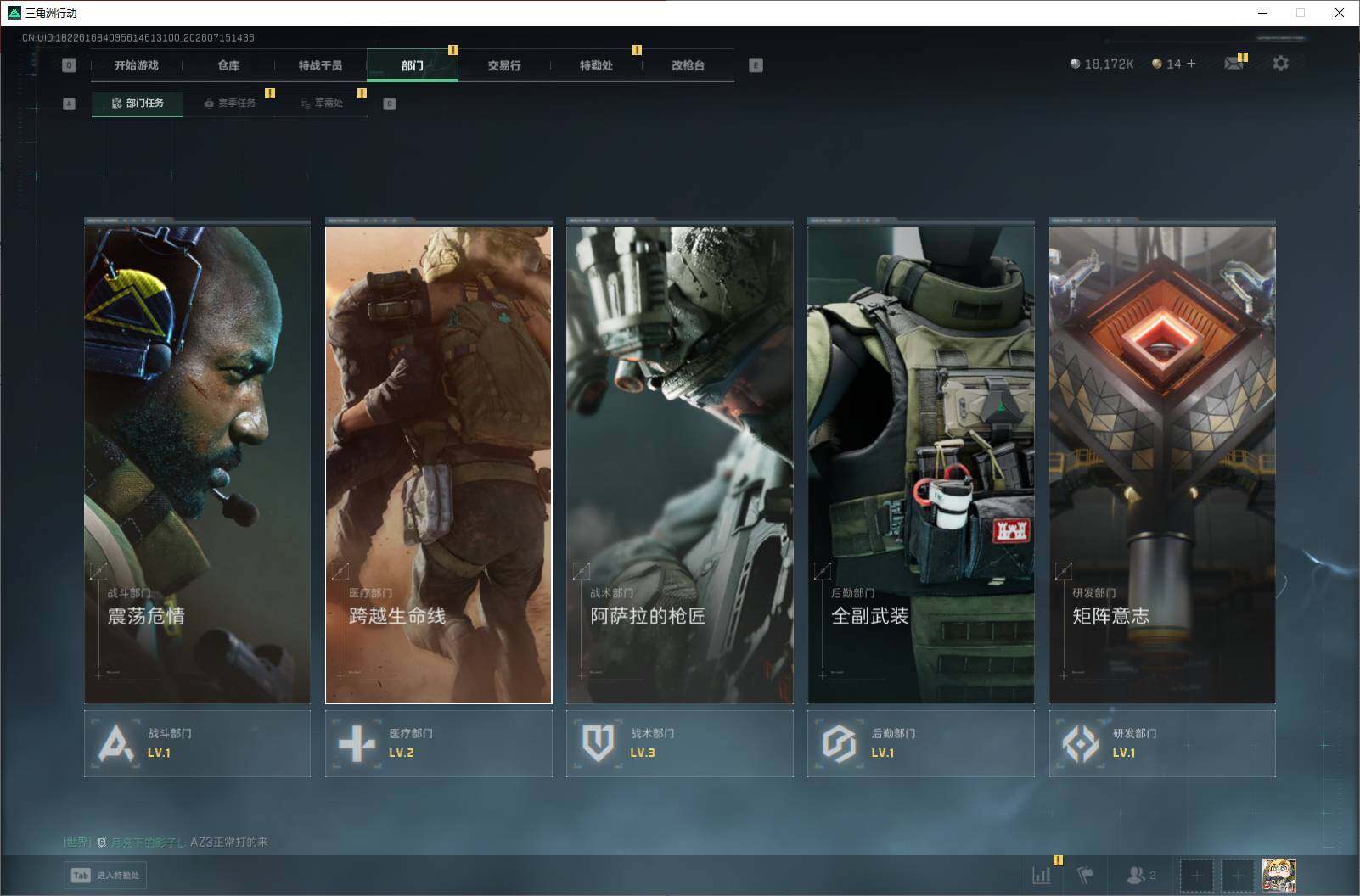1360x896 pixels.
Task: Open the 军需处 sub-tab
Action: click(322, 104)
